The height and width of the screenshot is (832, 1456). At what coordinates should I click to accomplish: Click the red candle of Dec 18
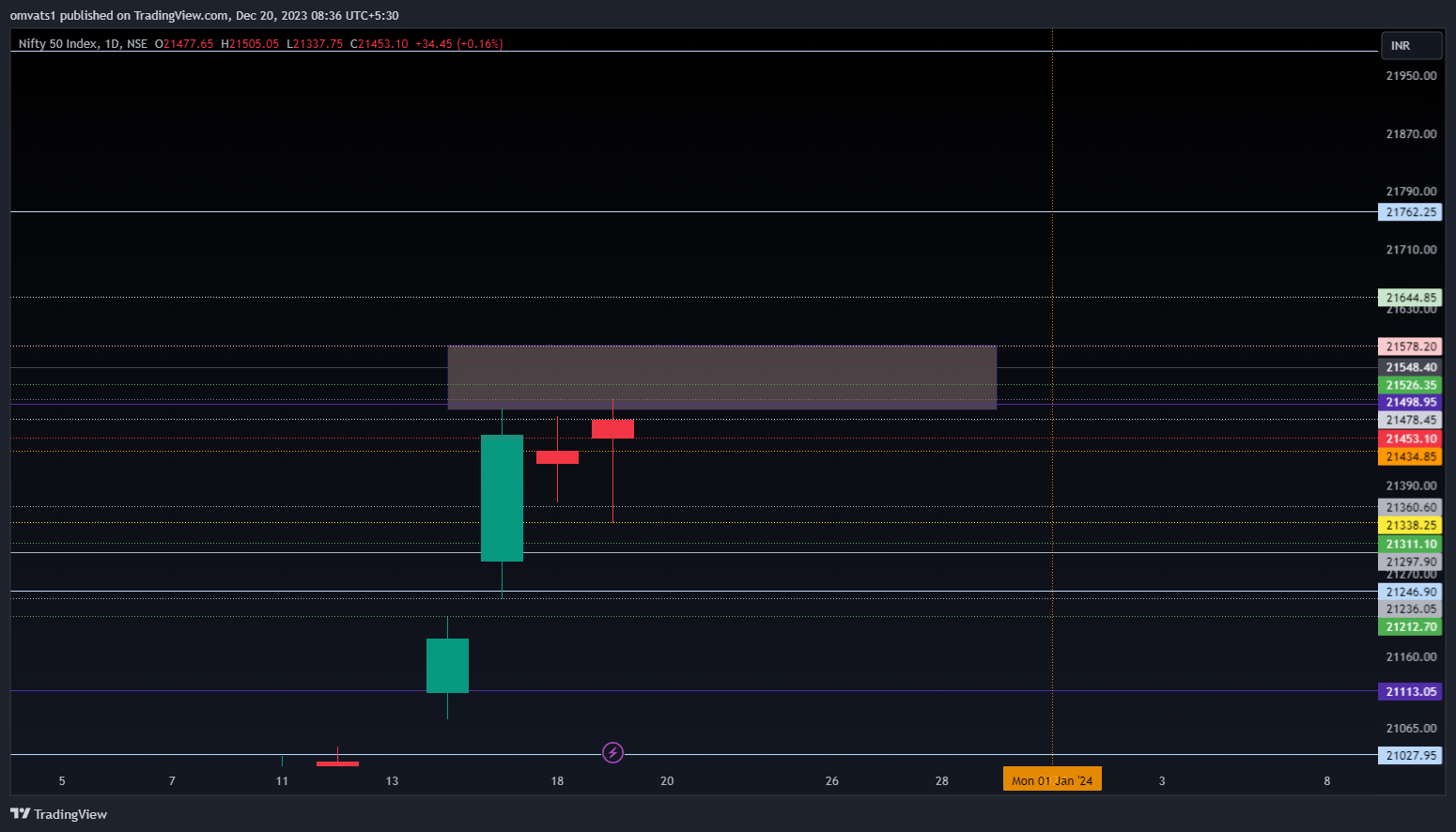tap(557, 457)
